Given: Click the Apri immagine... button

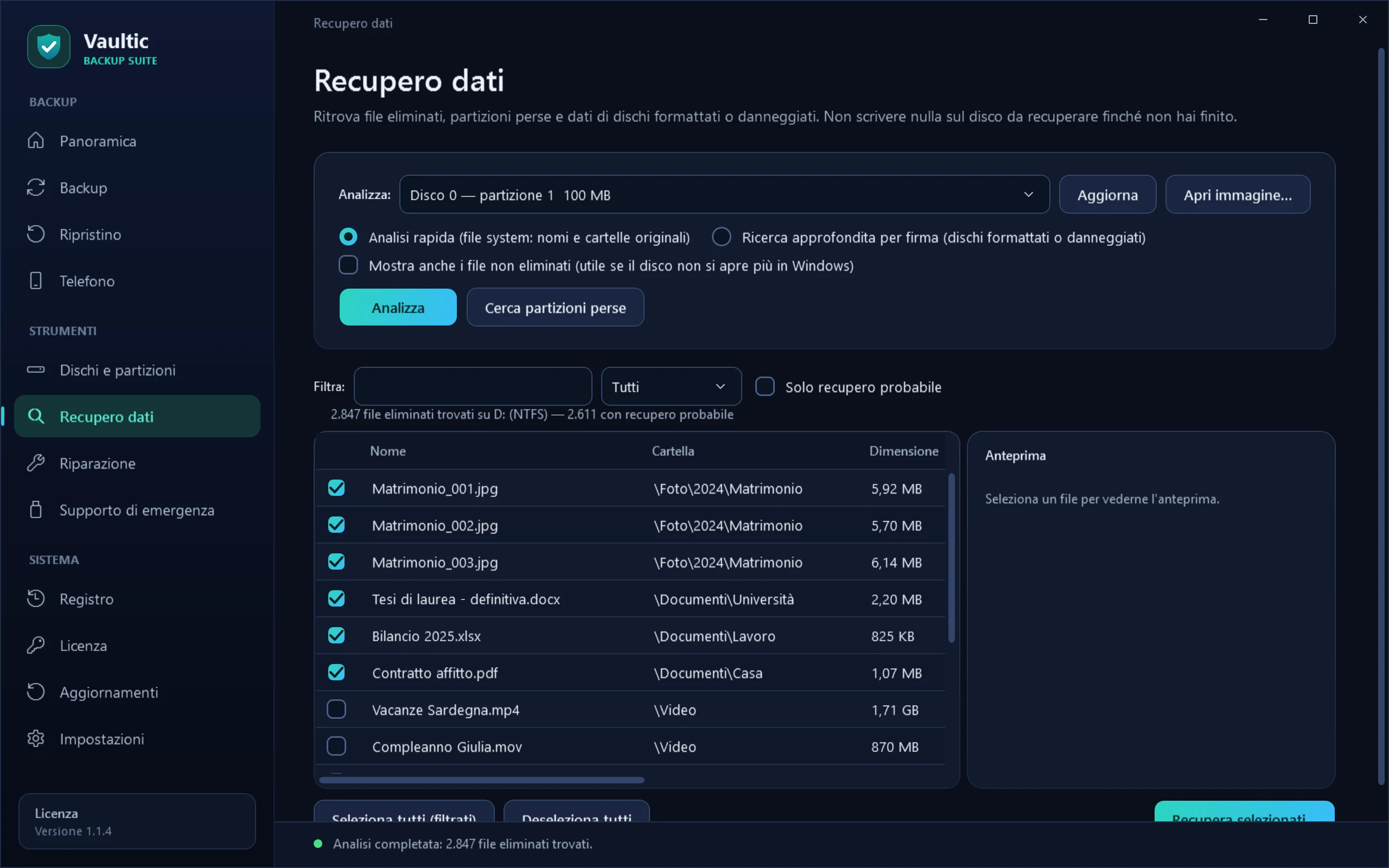Looking at the screenshot, I should (x=1238, y=195).
